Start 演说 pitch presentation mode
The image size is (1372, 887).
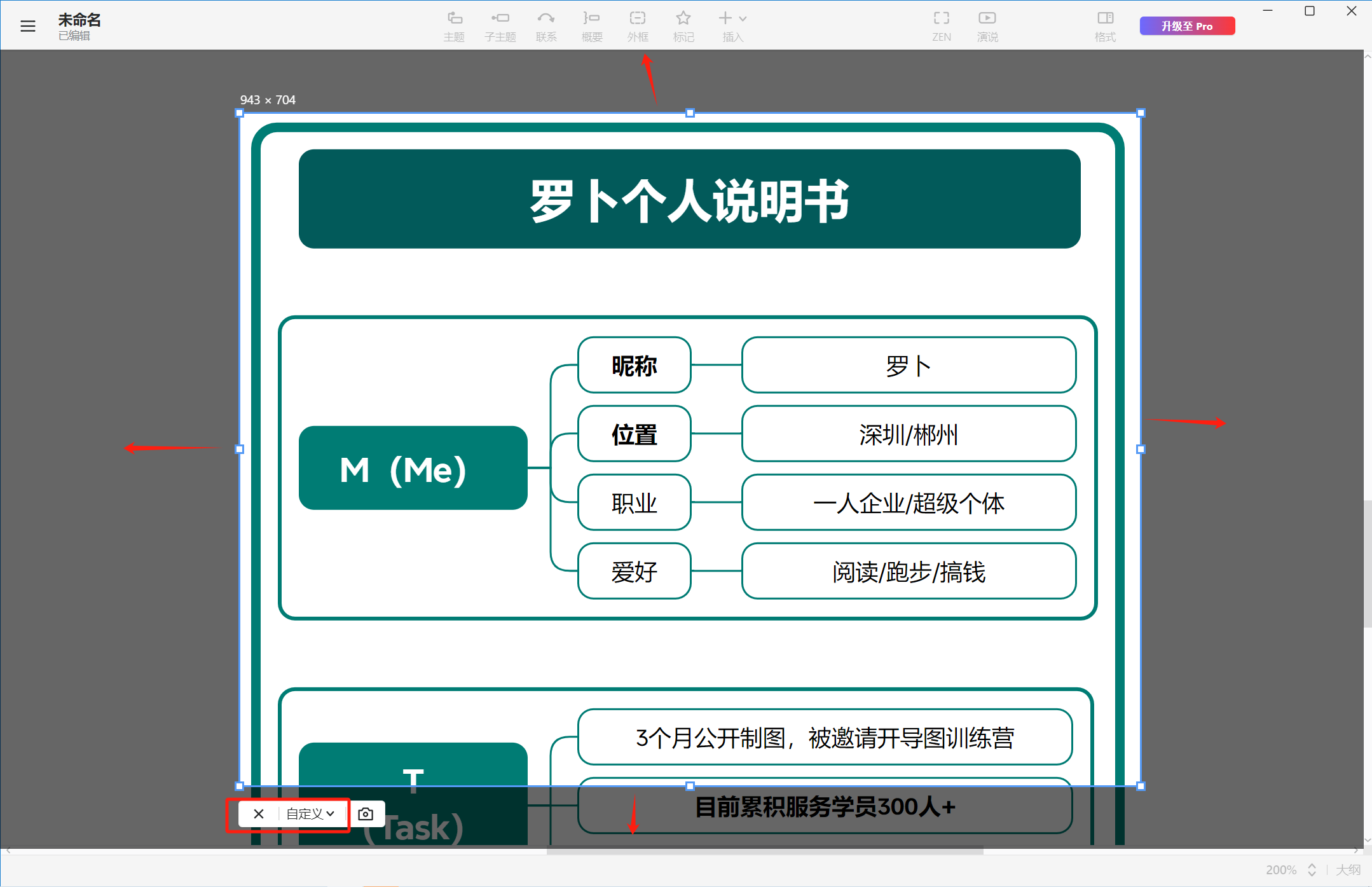click(x=987, y=26)
